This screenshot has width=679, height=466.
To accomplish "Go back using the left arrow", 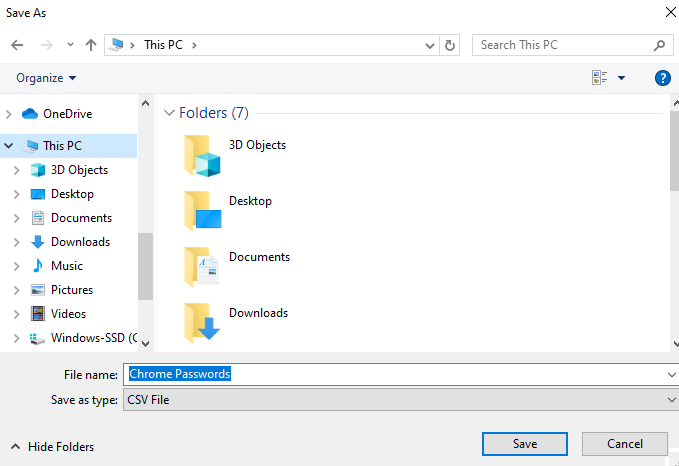I will [x=17, y=45].
